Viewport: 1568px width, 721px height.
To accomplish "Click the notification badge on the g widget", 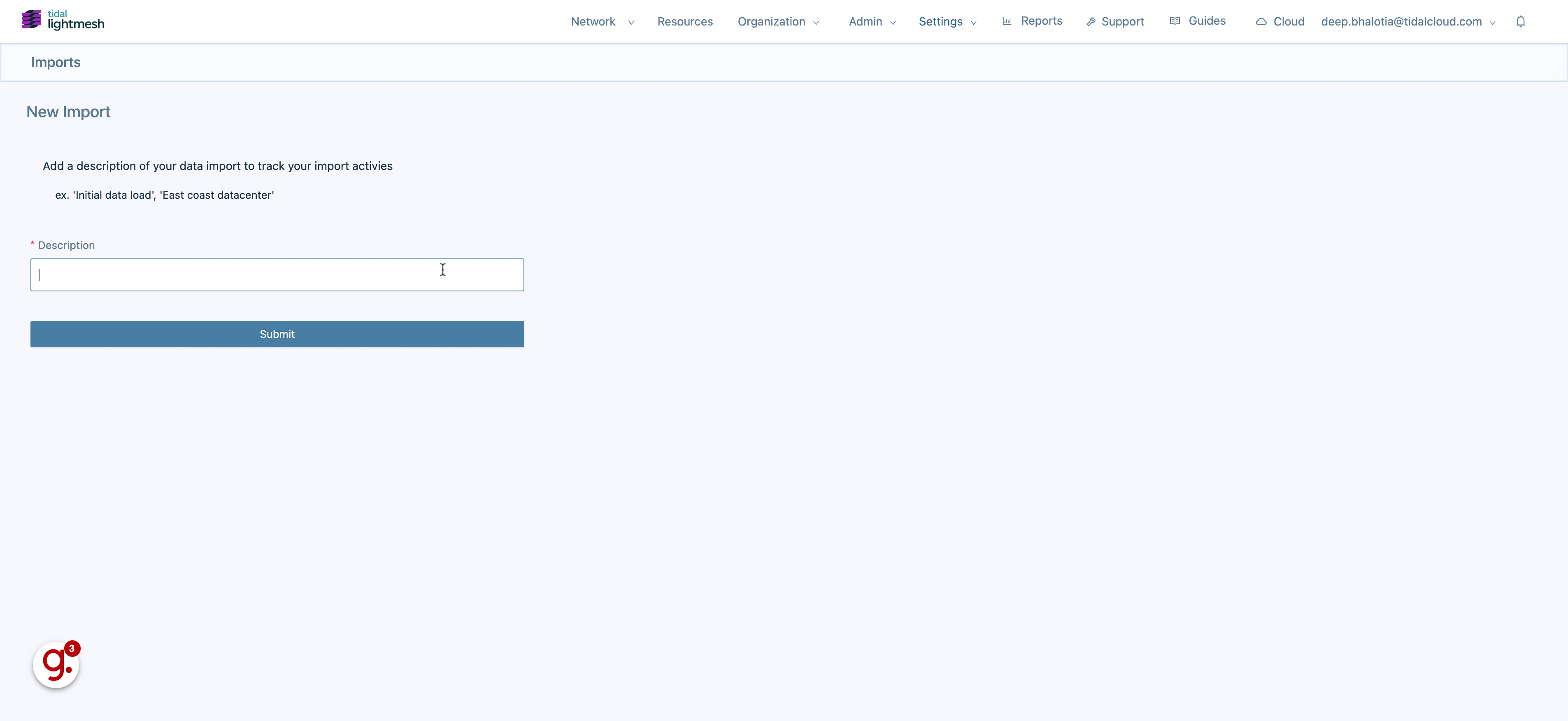I will (72, 648).
